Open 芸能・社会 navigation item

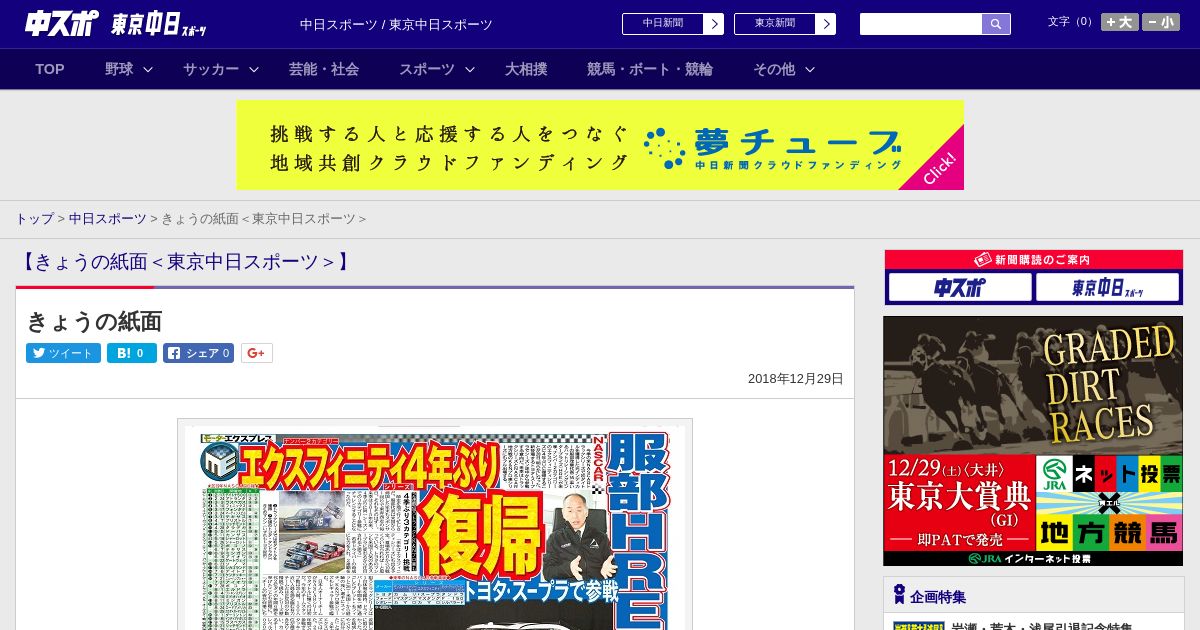[x=324, y=69]
